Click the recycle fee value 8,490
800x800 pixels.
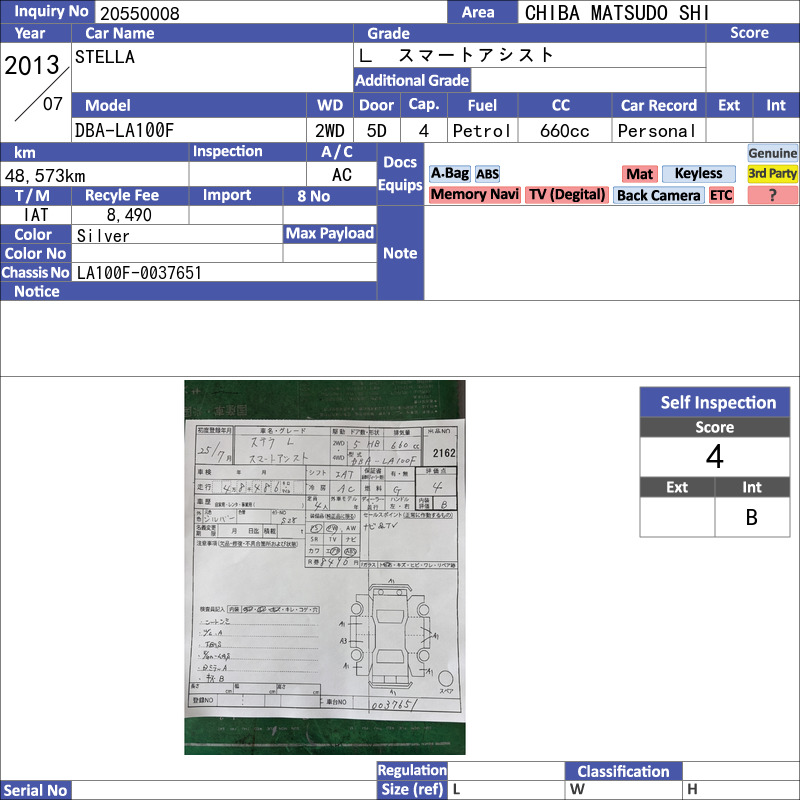click(x=129, y=215)
